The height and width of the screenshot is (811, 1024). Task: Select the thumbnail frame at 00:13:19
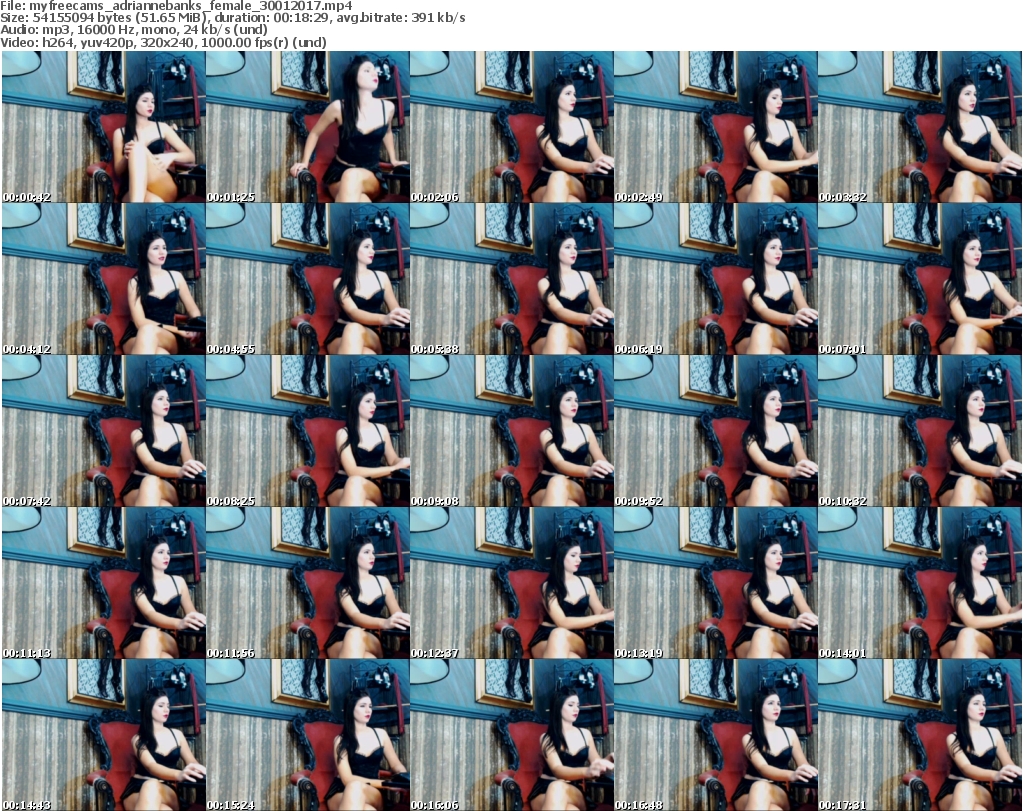click(x=716, y=582)
